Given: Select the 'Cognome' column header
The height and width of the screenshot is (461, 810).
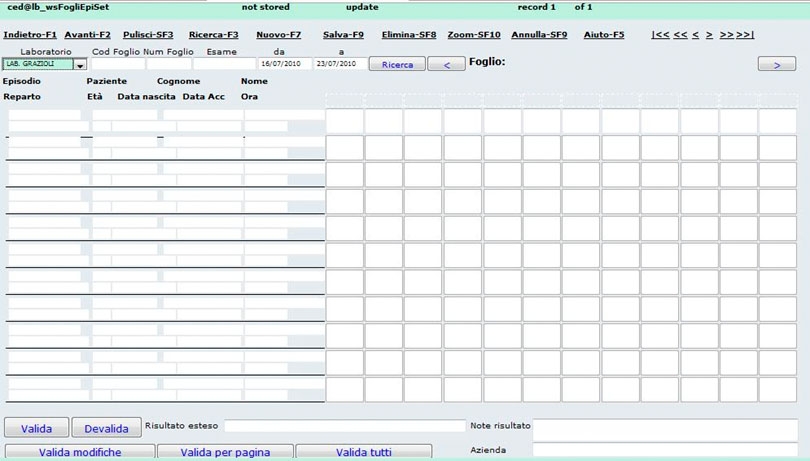Looking at the screenshot, I should 178,81.
